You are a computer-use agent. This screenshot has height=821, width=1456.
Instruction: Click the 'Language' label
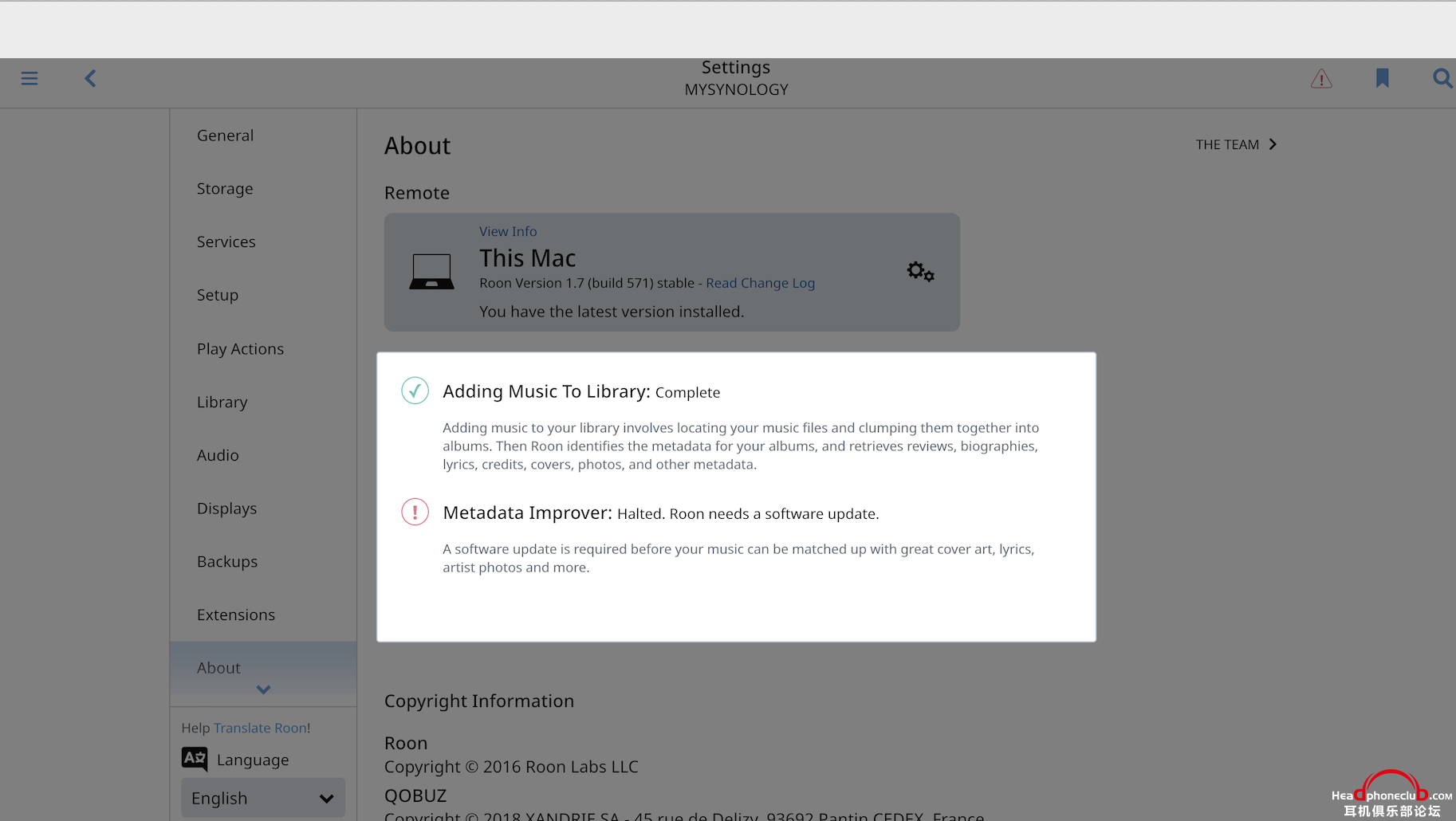tap(253, 760)
